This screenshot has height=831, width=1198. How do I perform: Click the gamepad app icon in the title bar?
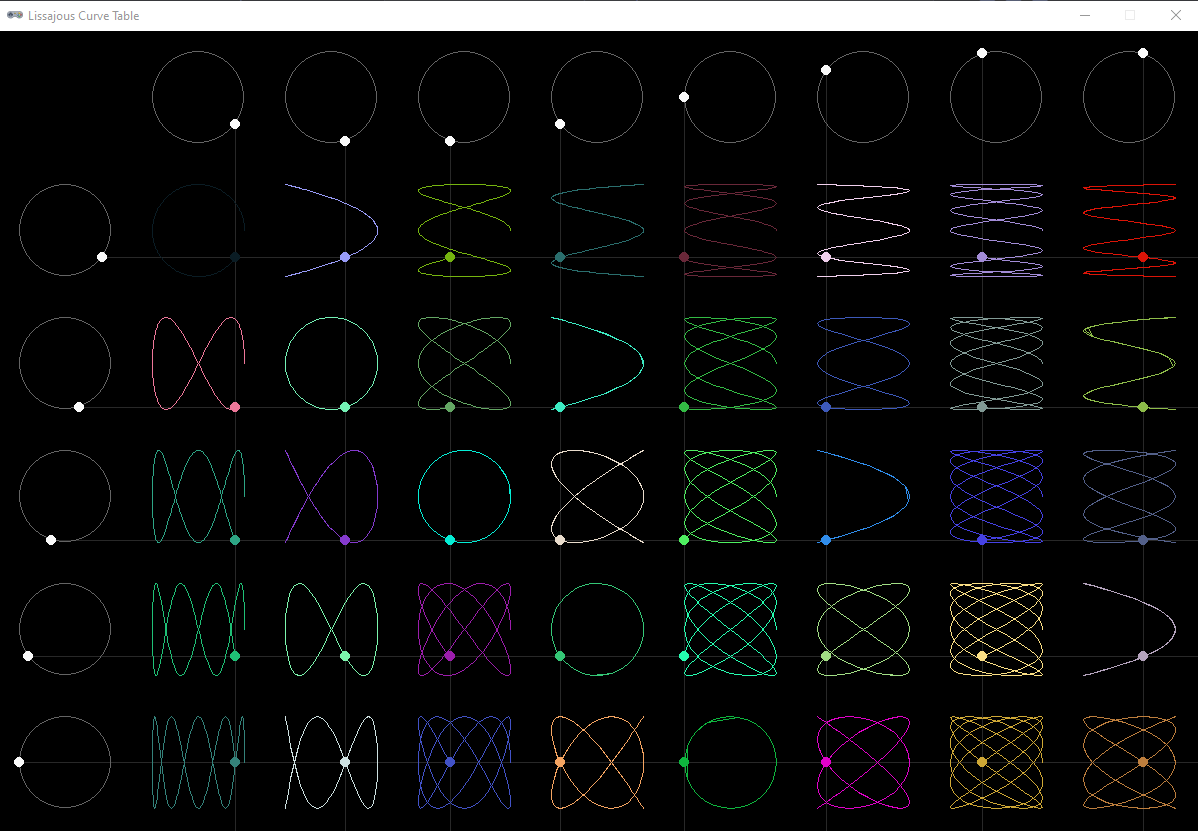coord(14,15)
